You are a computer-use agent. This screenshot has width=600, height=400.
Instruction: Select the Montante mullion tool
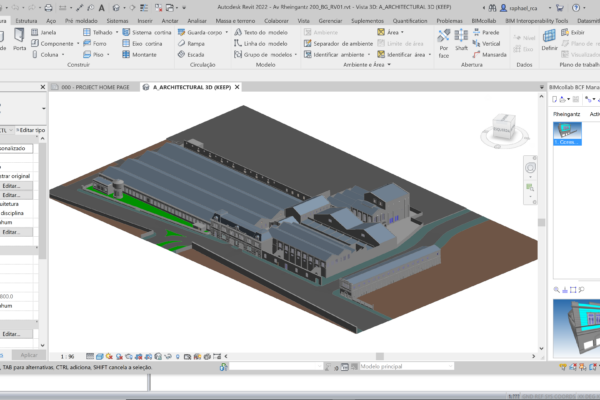click(x=139, y=55)
